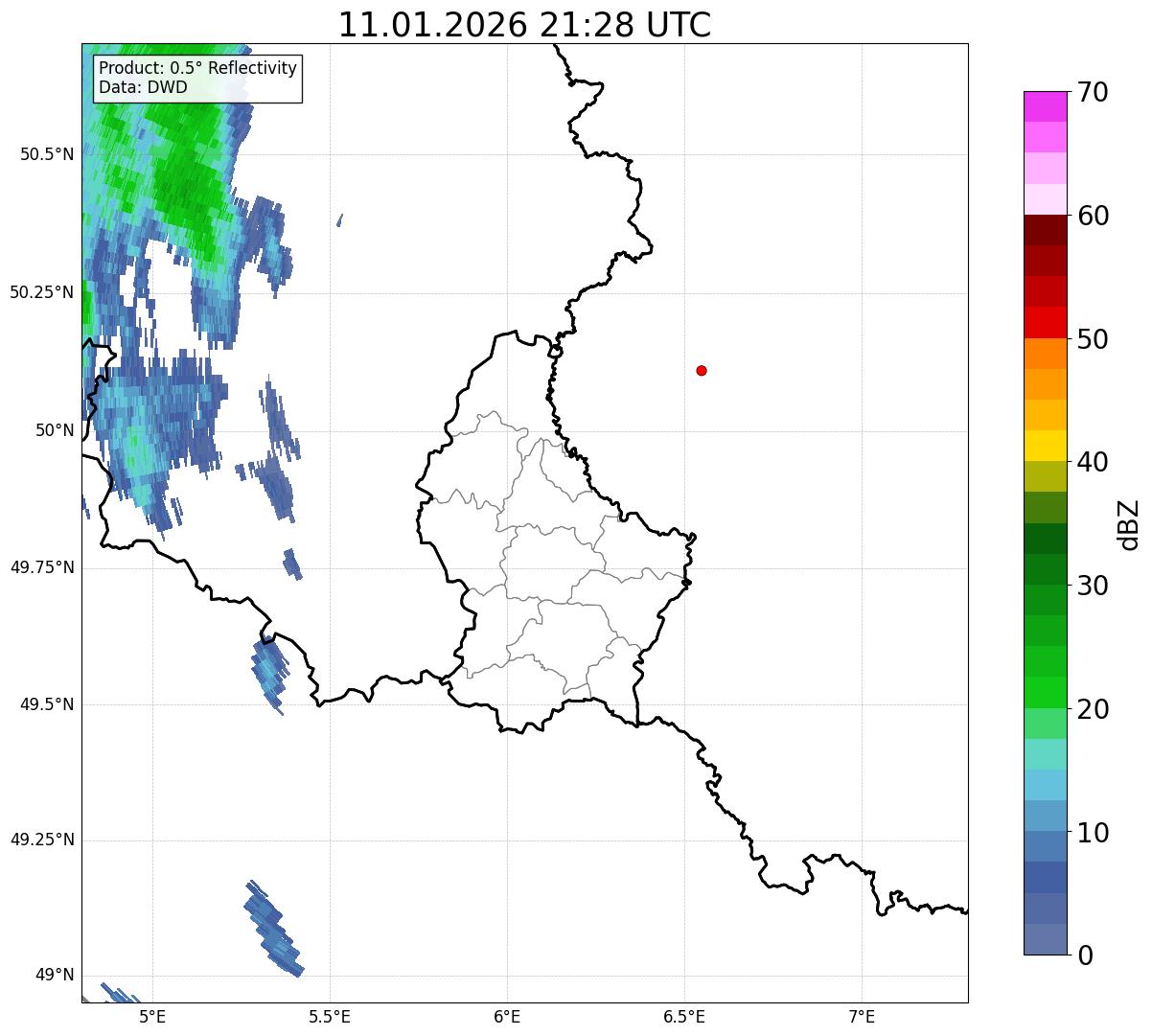Click the turquoise colorbar segment below 20
Screen dimensions: 1152x1036
pyautogui.click(x=1045, y=754)
